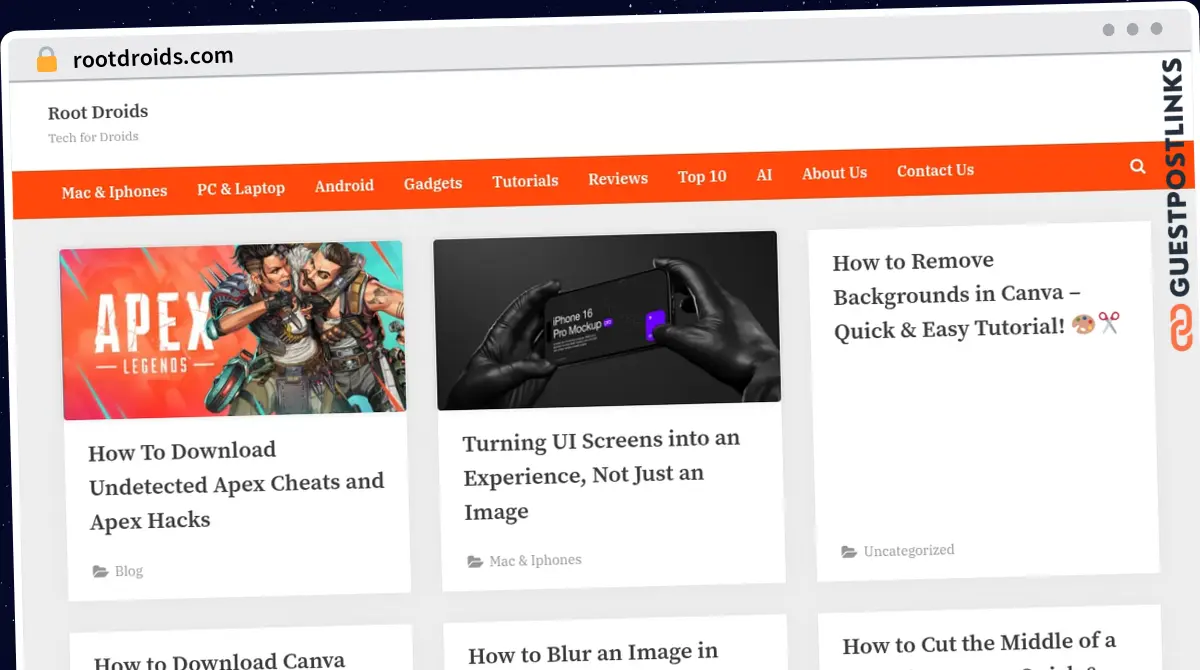This screenshot has height=670, width=1200.
Task: Open the Top 10 menu item
Action: coord(701,176)
